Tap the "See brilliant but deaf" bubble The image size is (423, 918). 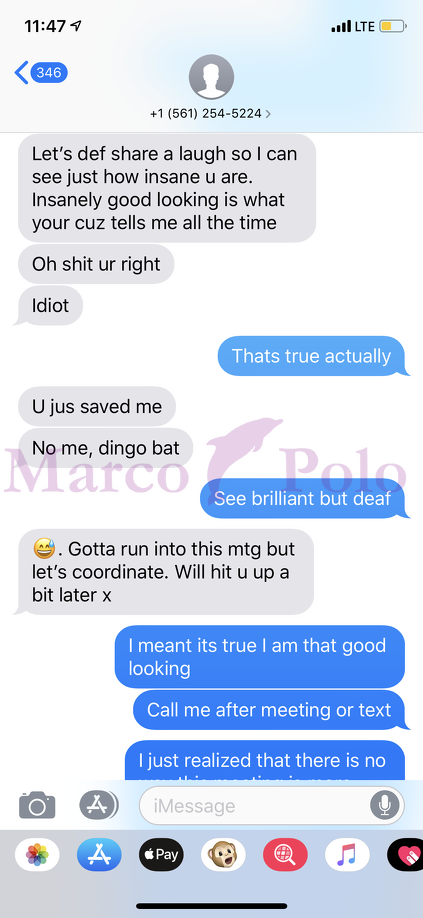304,498
